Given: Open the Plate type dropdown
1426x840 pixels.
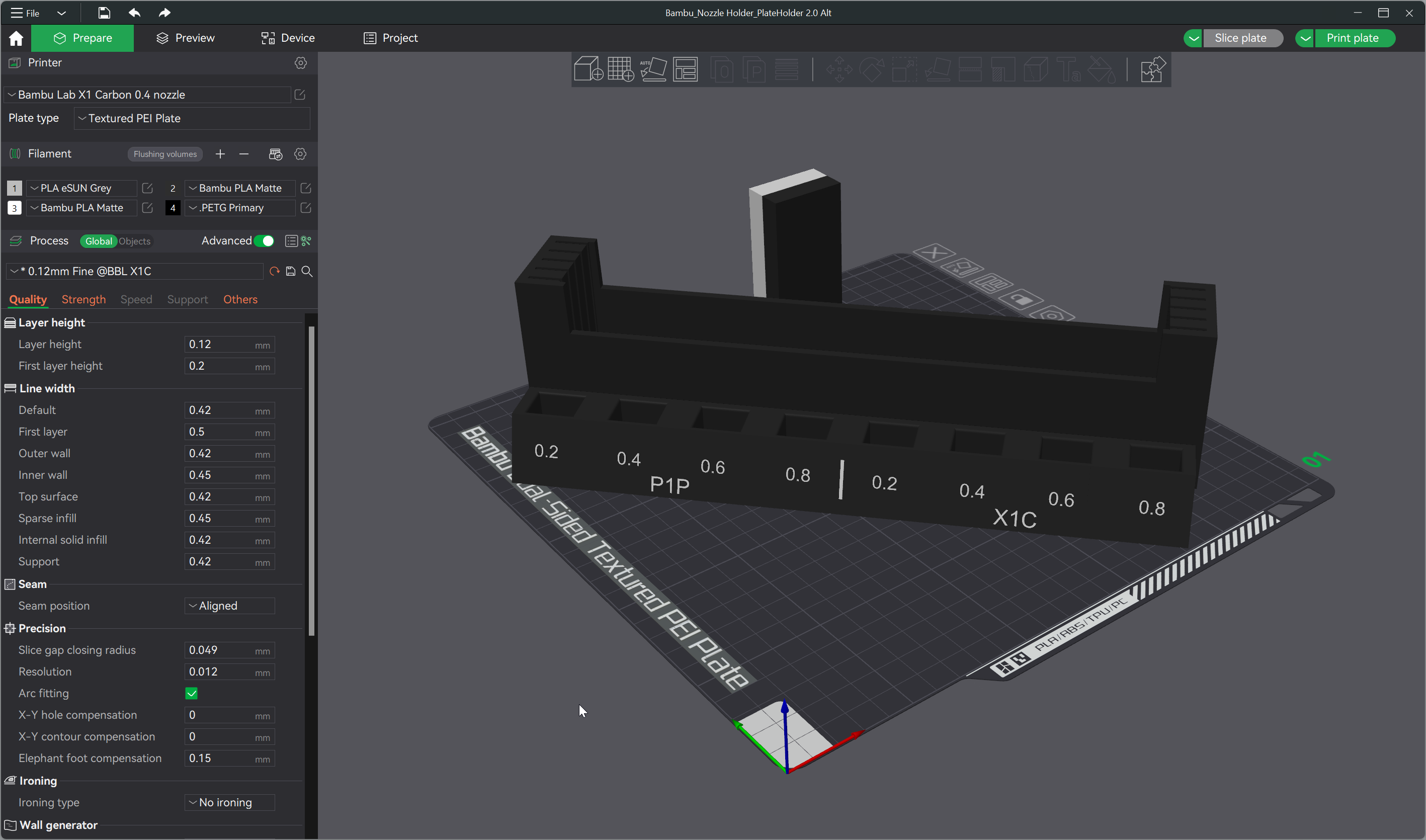Looking at the screenshot, I should point(192,118).
